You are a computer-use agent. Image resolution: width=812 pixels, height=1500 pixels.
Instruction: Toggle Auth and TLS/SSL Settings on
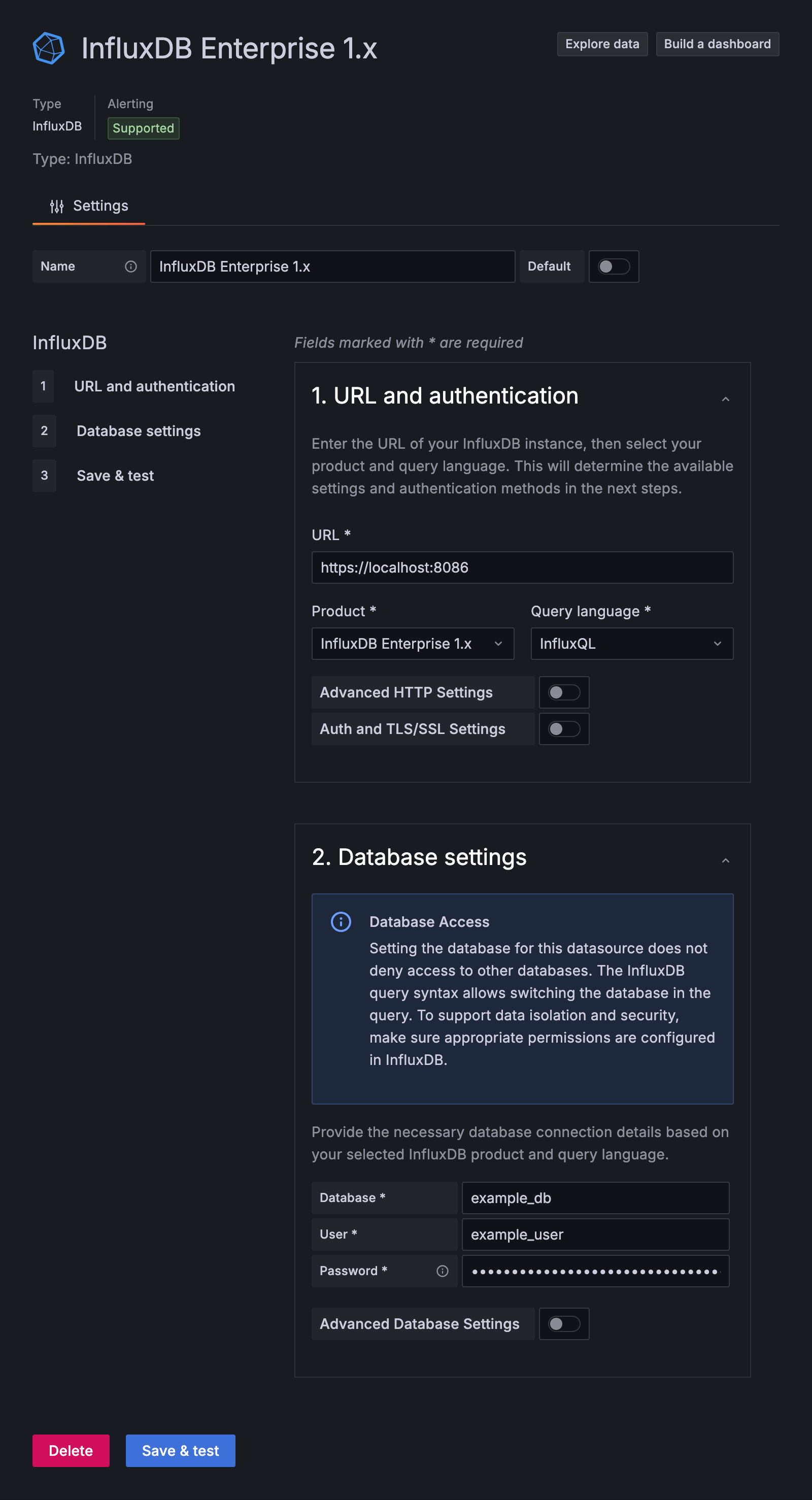pos(563,729)
